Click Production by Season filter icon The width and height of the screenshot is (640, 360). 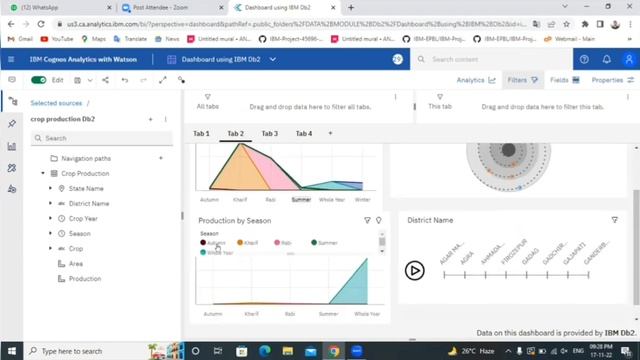pyautogui.click(x=367, y=220)
